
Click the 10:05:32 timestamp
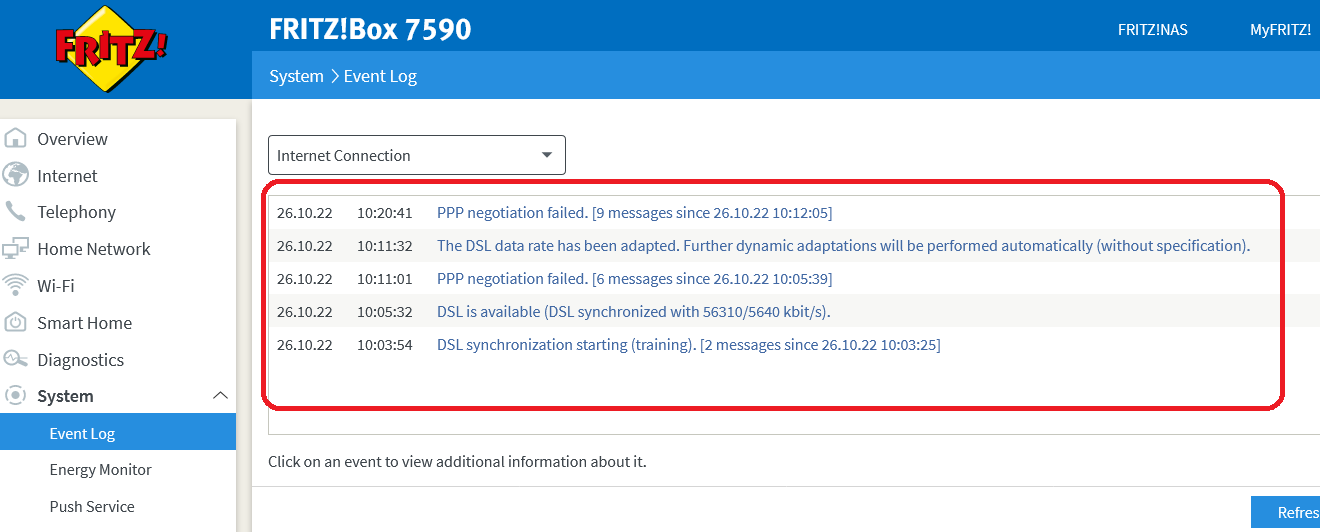385,312
